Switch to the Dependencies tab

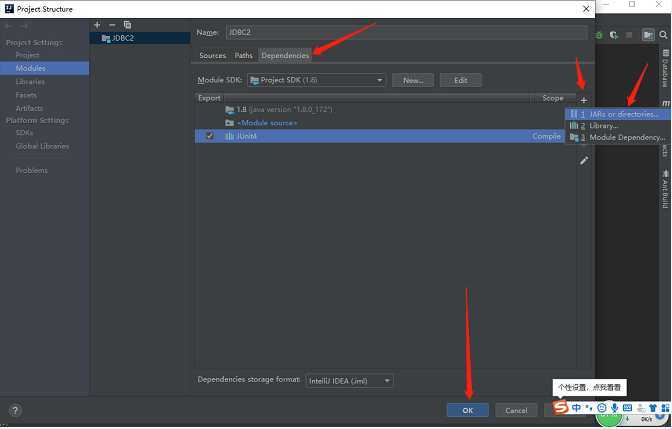pyautogui.click(x=285, y=56)
